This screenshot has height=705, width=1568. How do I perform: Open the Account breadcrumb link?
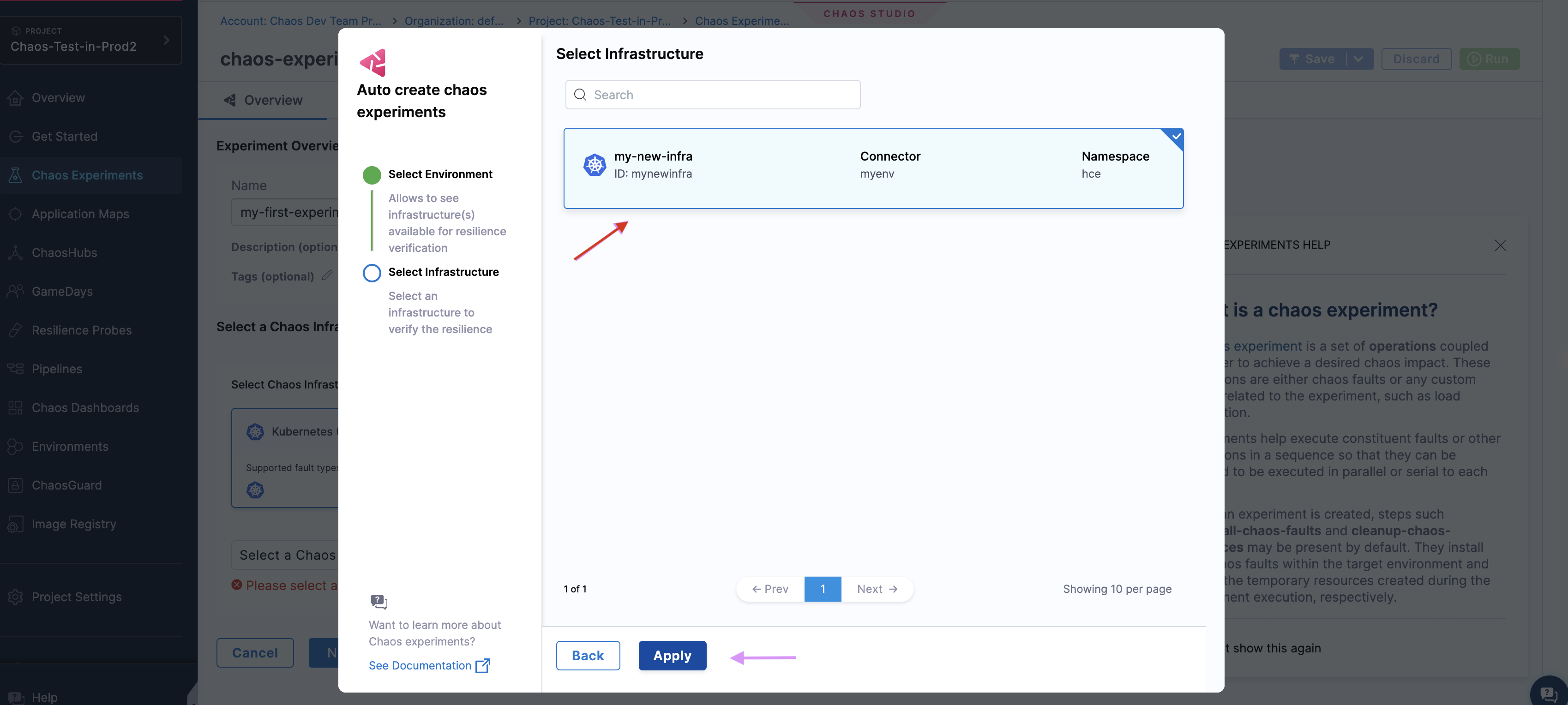(300, 21)
